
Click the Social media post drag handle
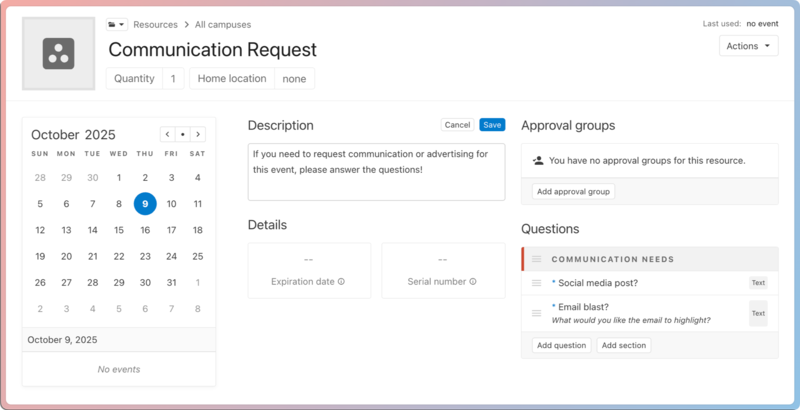(537, 284)
